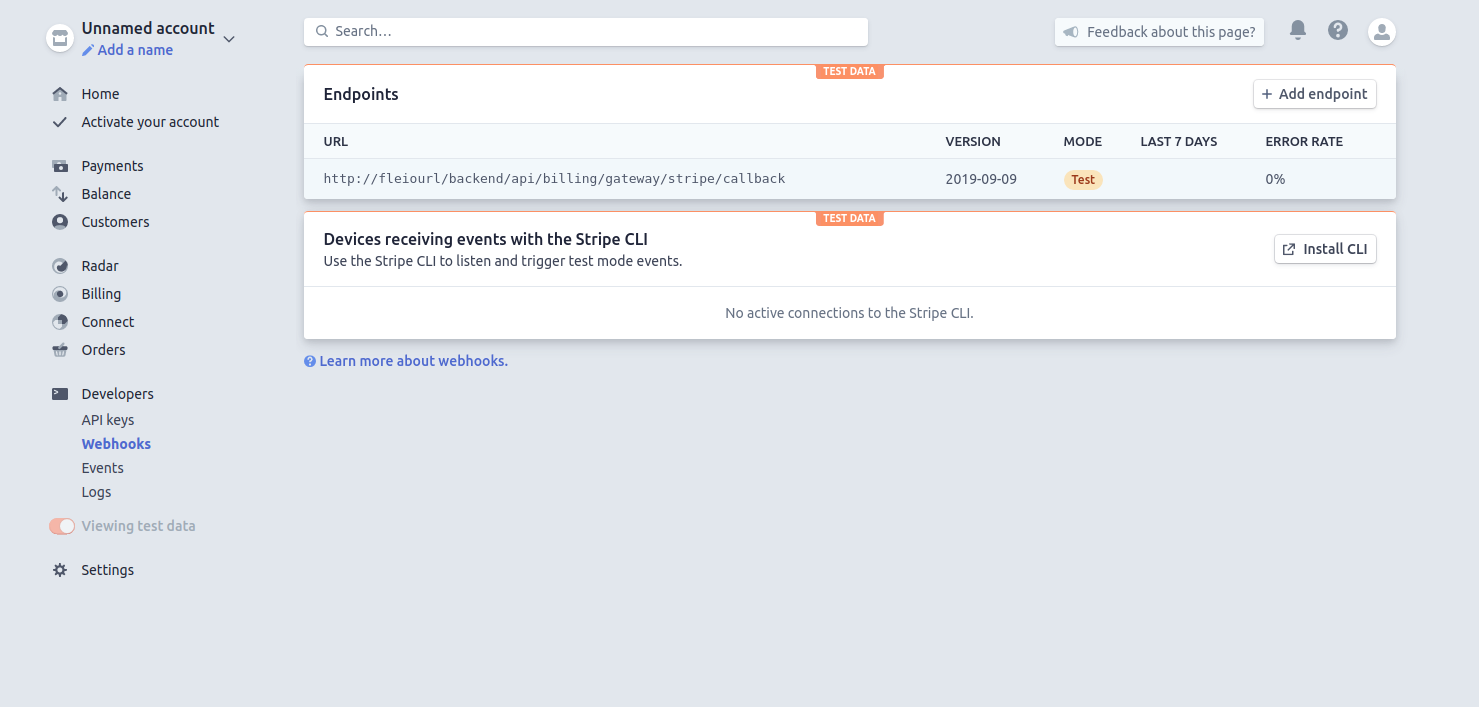Screen dimensions: 1479x707
Task: Click the Settings gear icon
Action: (60, 570)
